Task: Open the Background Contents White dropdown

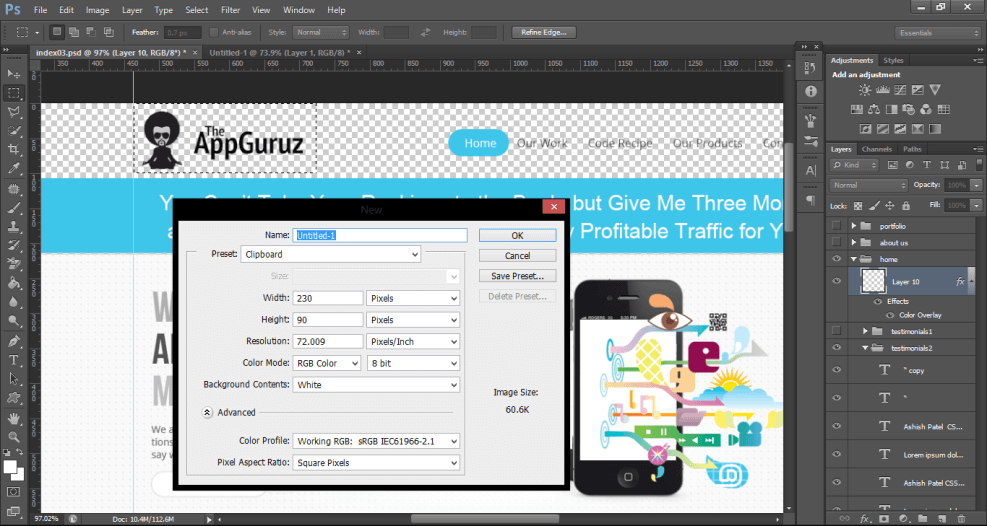Action: [376, 384]
